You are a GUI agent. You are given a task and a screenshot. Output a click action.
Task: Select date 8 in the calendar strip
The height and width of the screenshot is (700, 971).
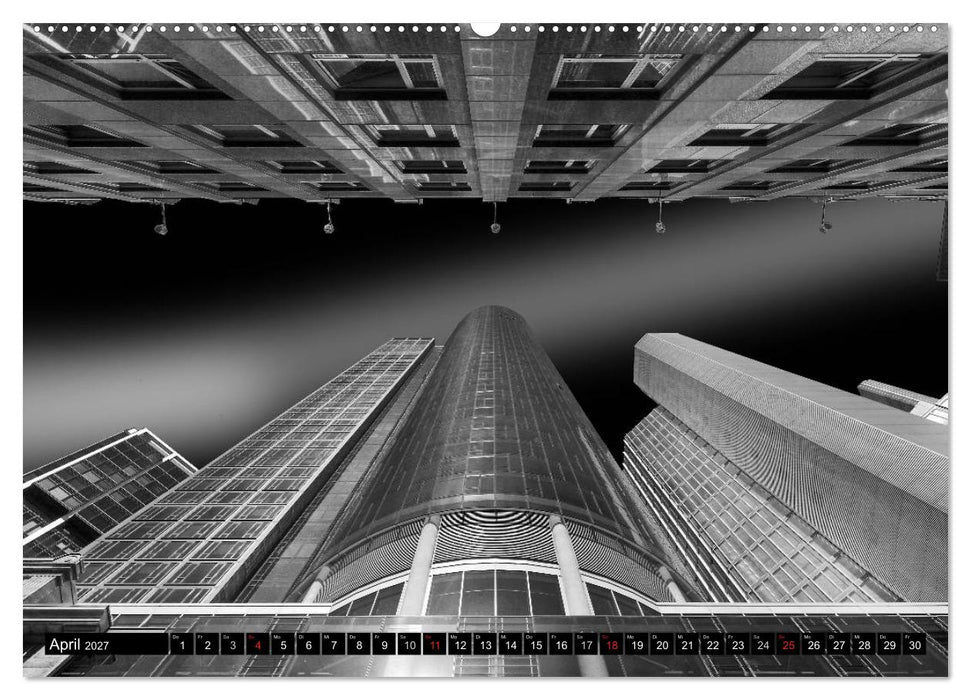(x=359, y=644)
